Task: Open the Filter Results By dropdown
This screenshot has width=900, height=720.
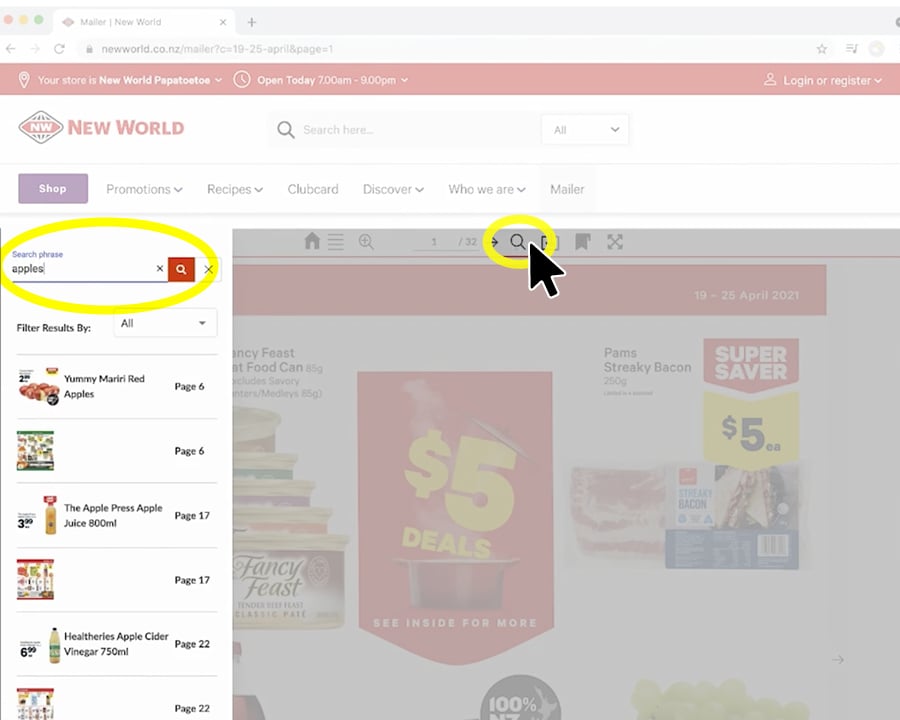Action: click(x=165, y=323)
